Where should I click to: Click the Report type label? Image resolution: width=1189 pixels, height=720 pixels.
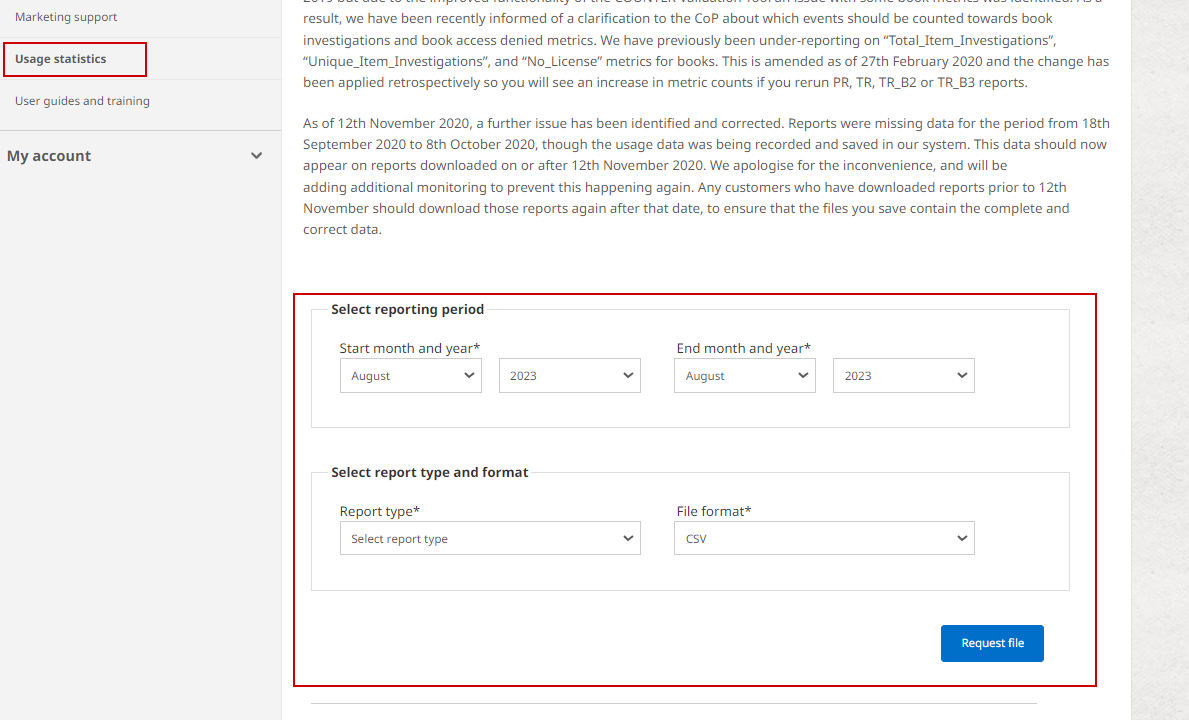click(x=379, y=511)
